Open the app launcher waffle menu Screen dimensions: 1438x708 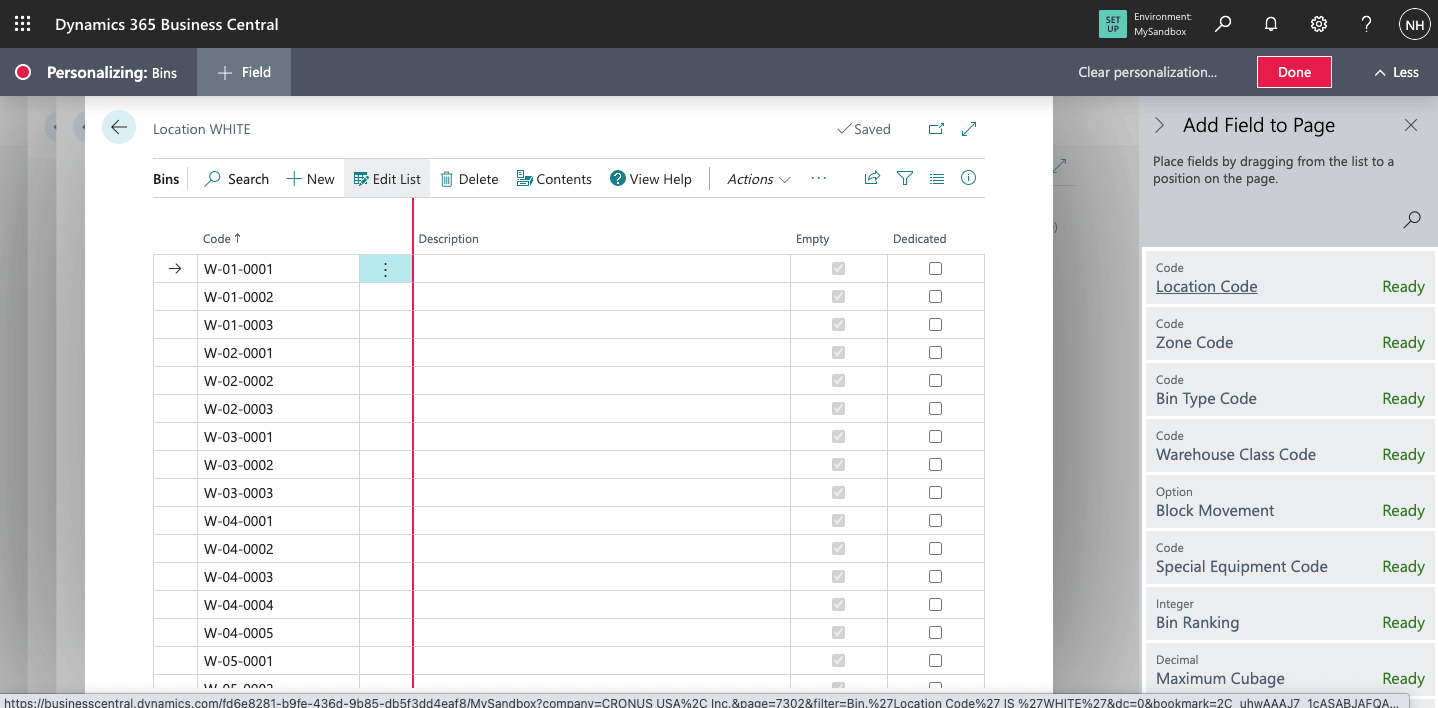[22, 24]
